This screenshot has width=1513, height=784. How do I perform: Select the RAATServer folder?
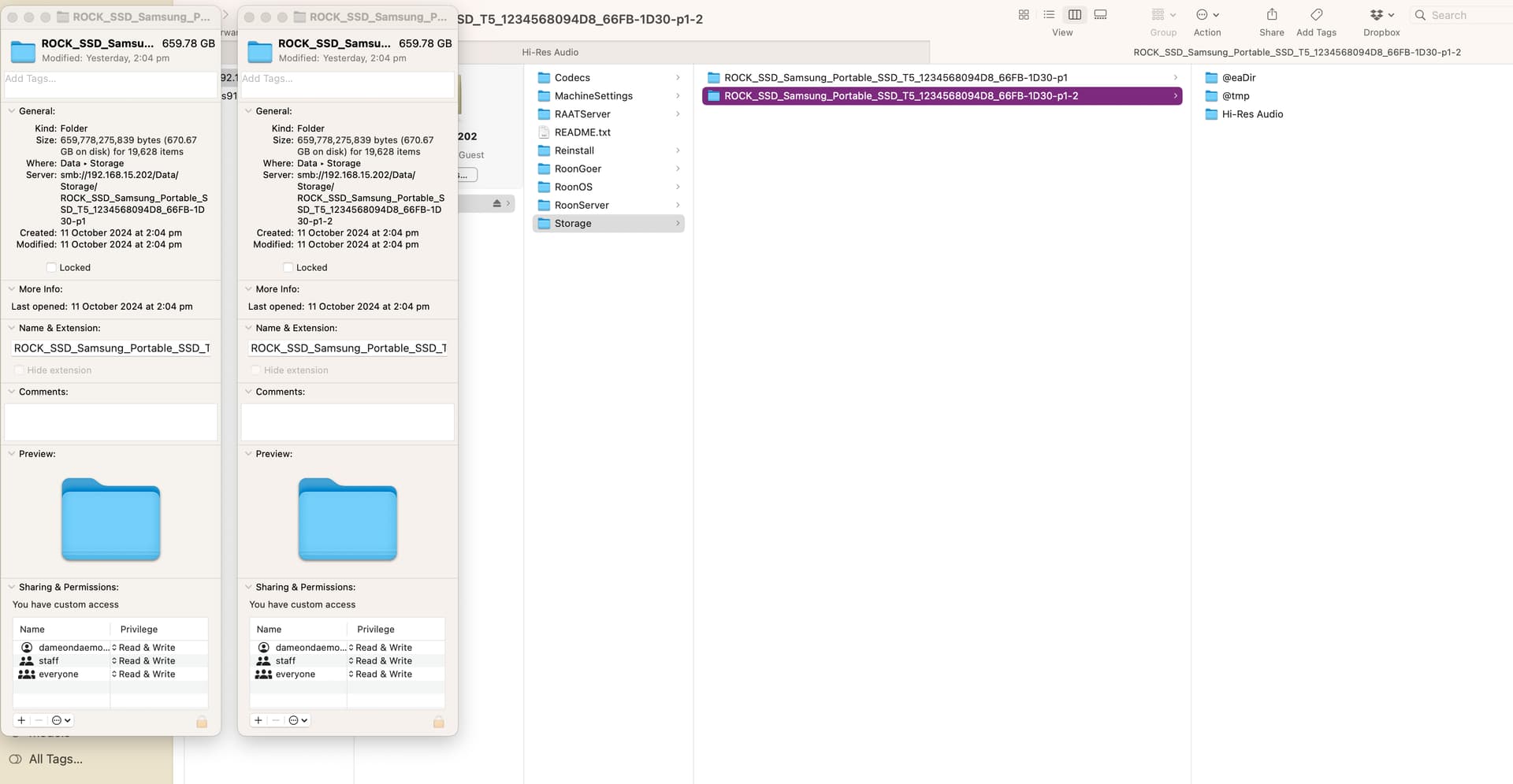pos(608,113)
